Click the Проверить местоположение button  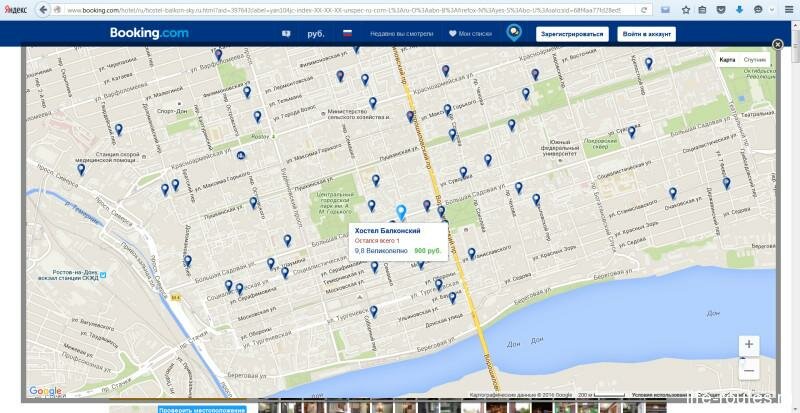tap(203, 408)
